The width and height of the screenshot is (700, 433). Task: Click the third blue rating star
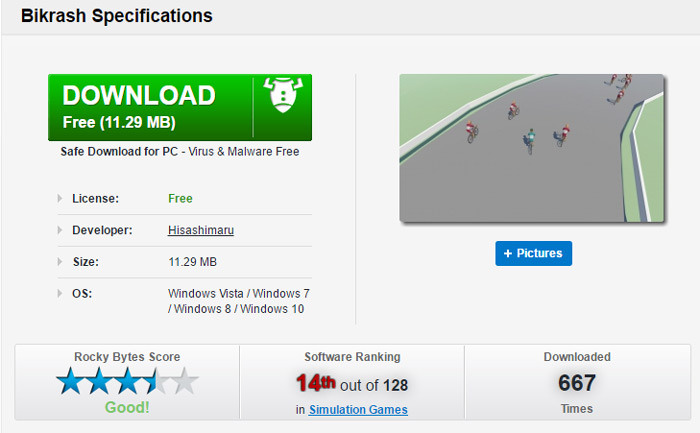tap(128, 381)
